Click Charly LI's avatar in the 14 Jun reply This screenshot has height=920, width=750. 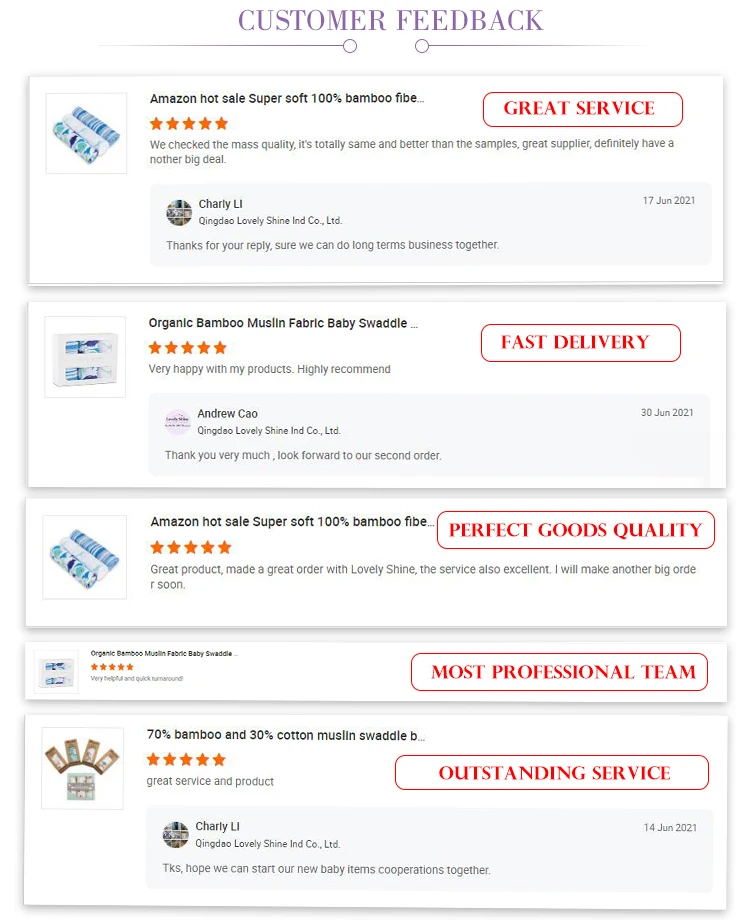pos(175,834)
